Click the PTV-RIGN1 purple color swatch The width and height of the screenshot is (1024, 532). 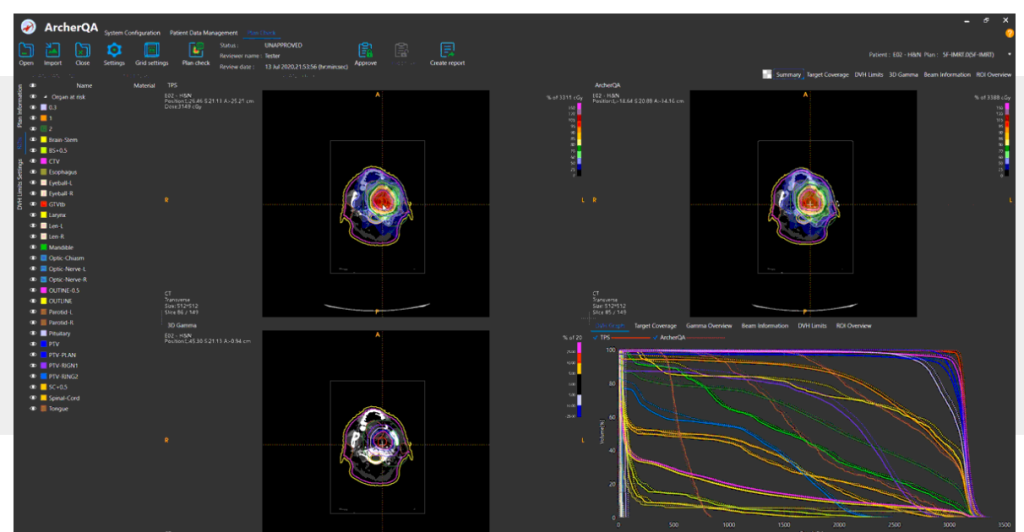(x=44, y=366)
